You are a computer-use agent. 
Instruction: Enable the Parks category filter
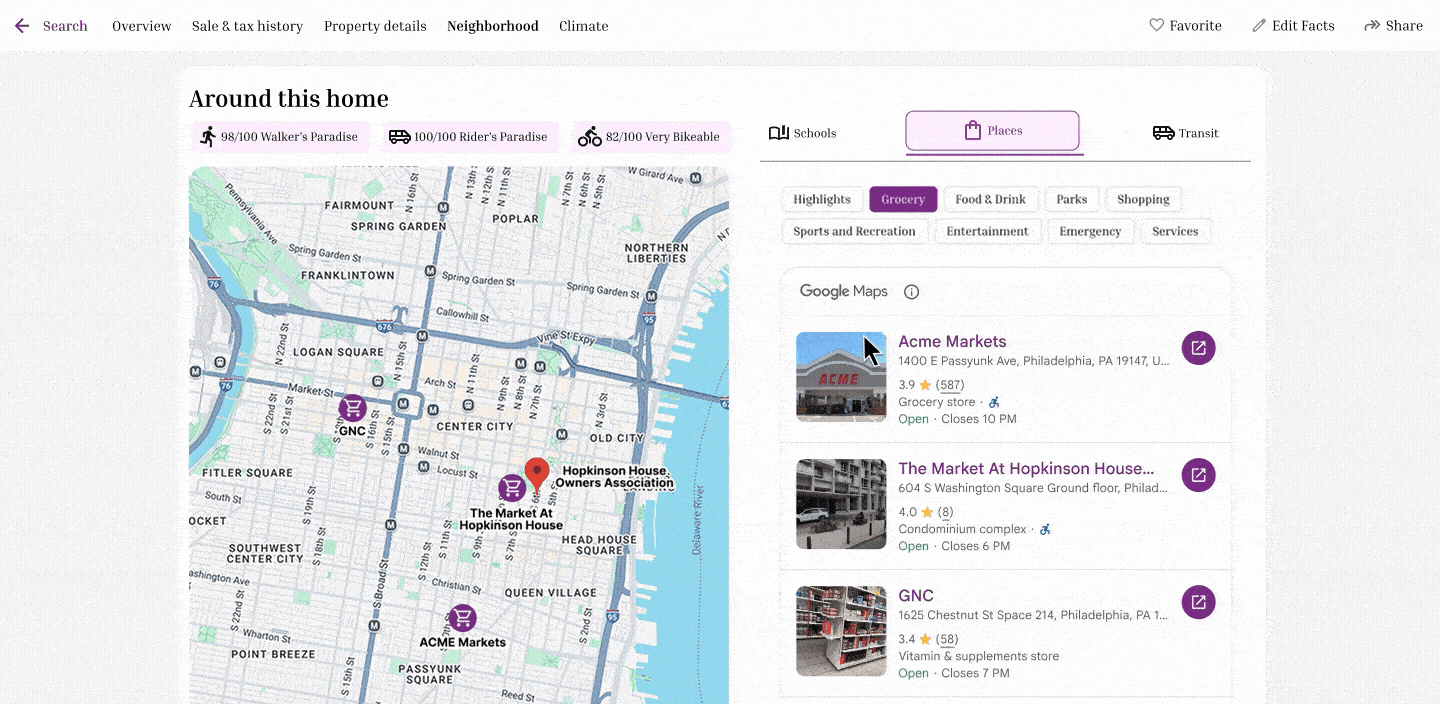[x=1071, y=199]
